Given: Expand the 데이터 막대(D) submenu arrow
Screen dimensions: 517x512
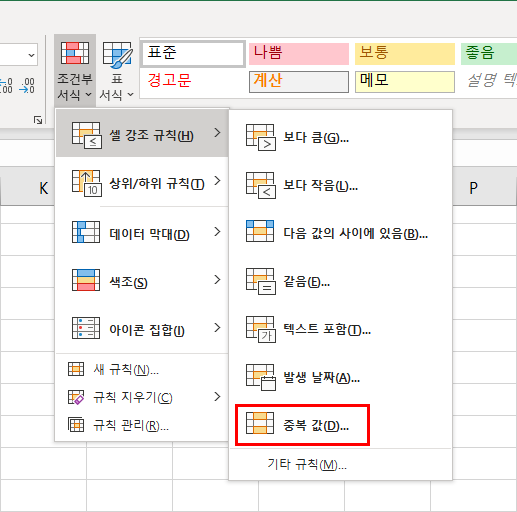Looking at the screenshot, I should click(217, 232).
